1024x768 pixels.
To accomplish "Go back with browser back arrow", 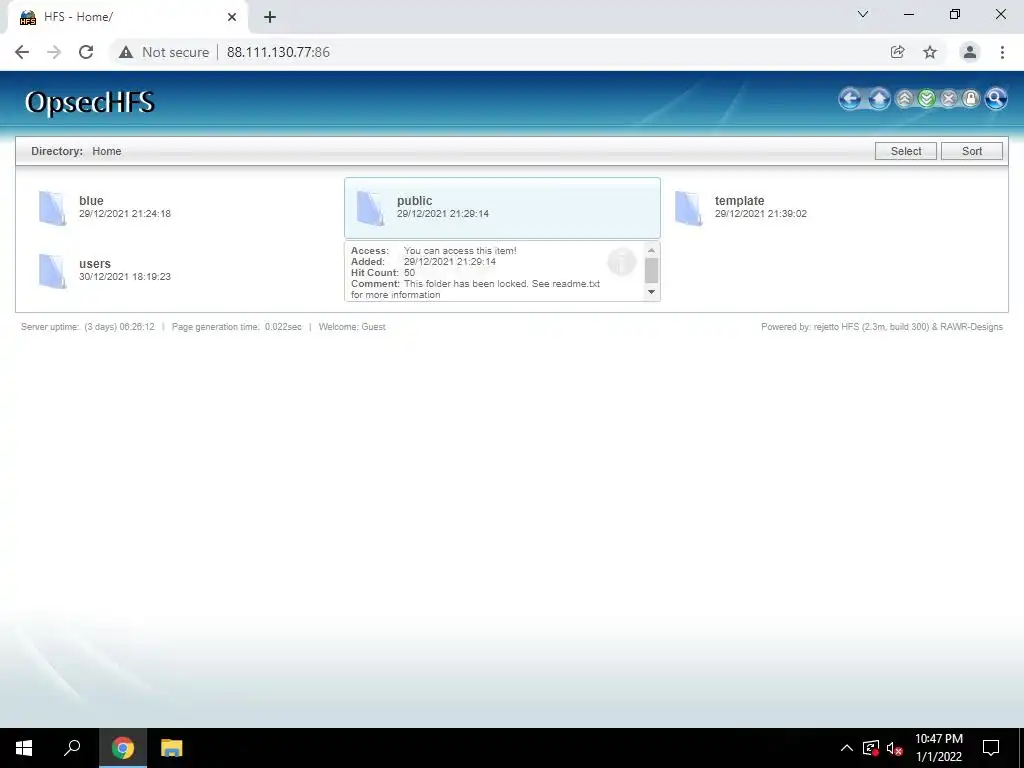I will pos(22,52).
